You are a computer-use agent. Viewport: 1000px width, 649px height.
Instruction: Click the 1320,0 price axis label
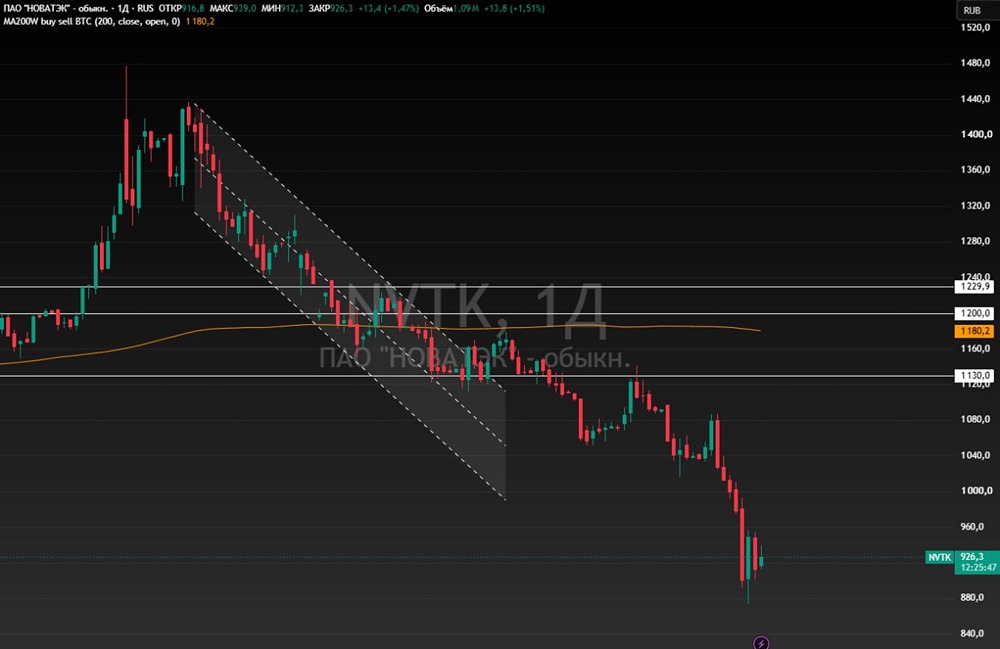pyautogui.click(x=975, y=206)
